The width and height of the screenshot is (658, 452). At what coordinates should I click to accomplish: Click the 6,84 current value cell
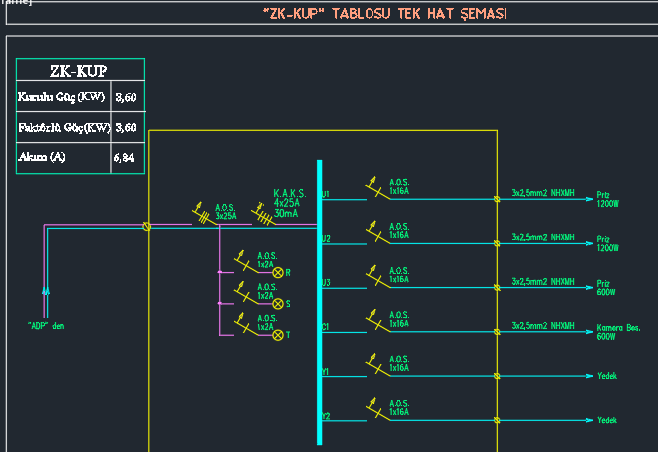(x=128, y=158)
